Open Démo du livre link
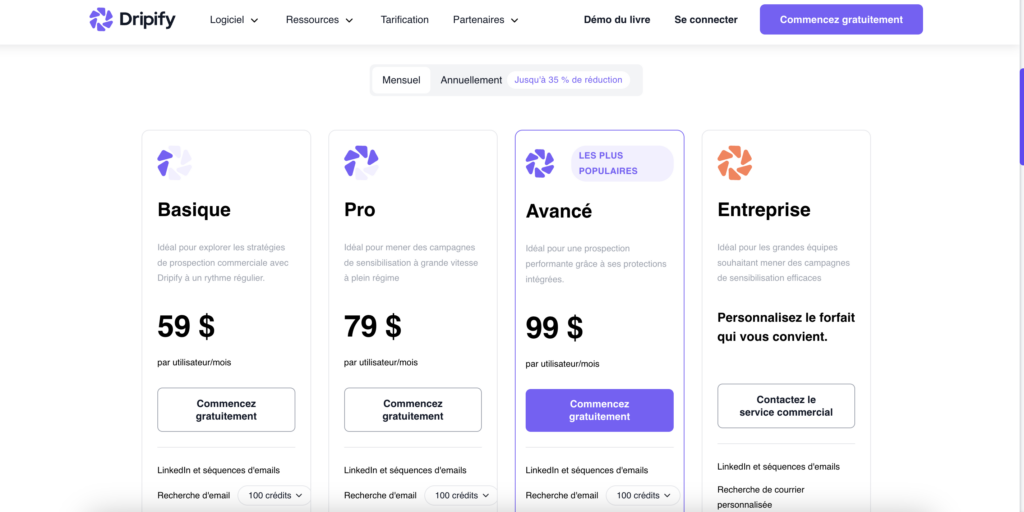The image size is (1024, 512). coord(616,20)
